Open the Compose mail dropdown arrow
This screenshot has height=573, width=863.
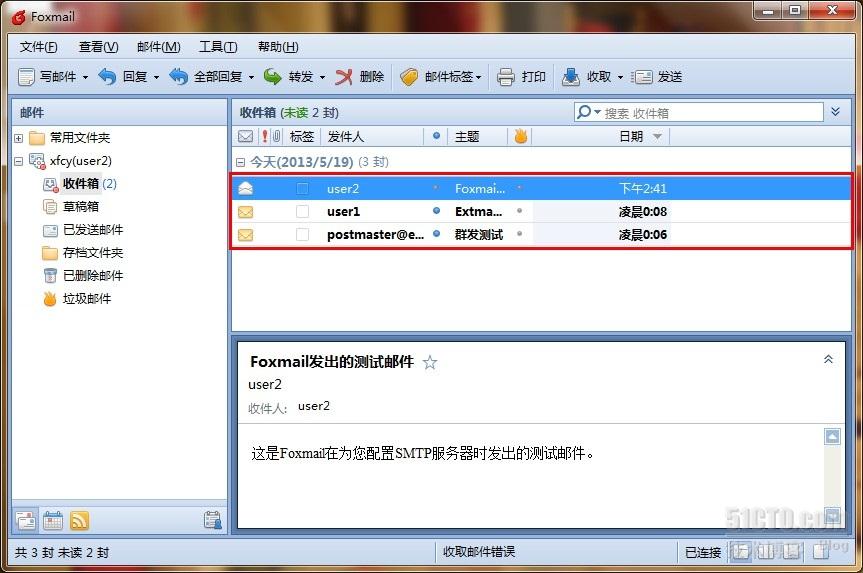pos(85,77)
